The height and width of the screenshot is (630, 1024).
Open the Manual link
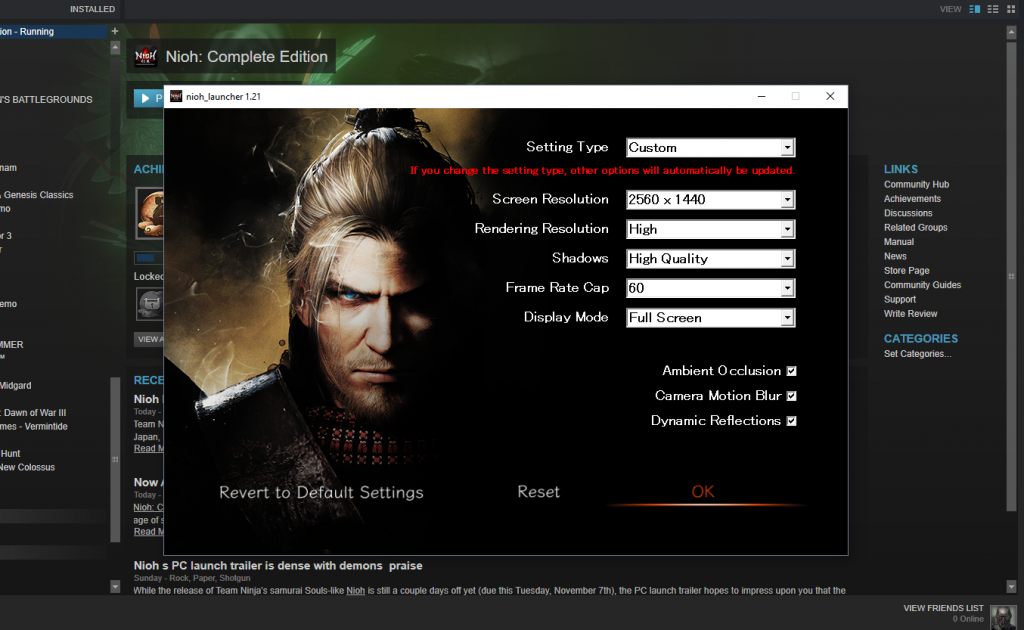899,242
